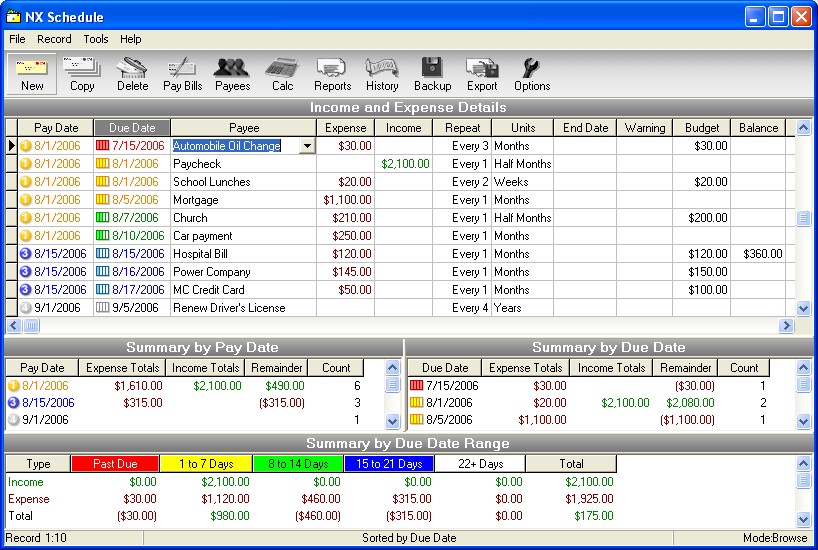Click the Backup floppy disk icon
The height and width of the screenshot is (550, 818).
click(x=432, y=74)
